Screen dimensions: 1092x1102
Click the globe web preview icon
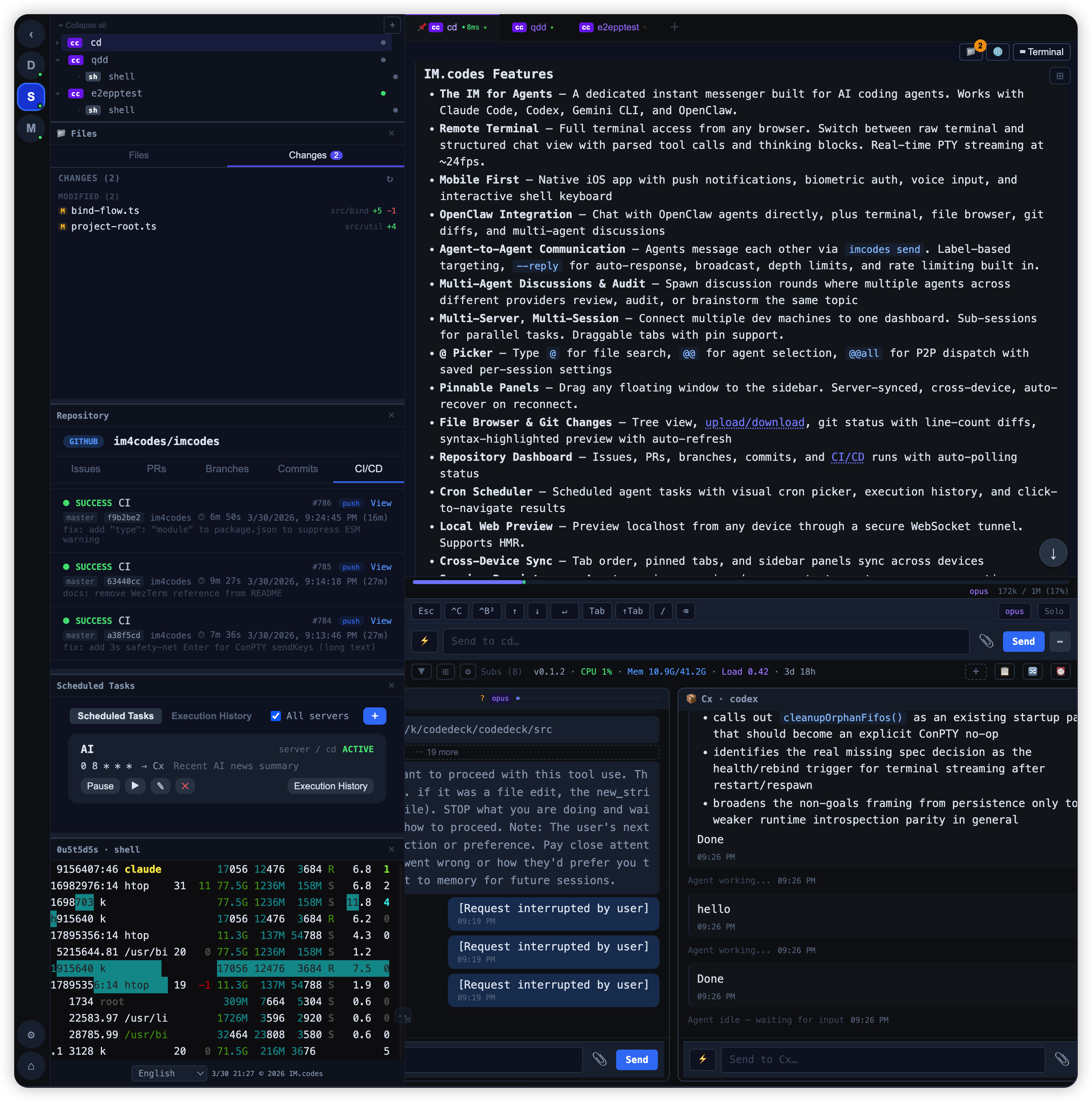click(997, 52)
